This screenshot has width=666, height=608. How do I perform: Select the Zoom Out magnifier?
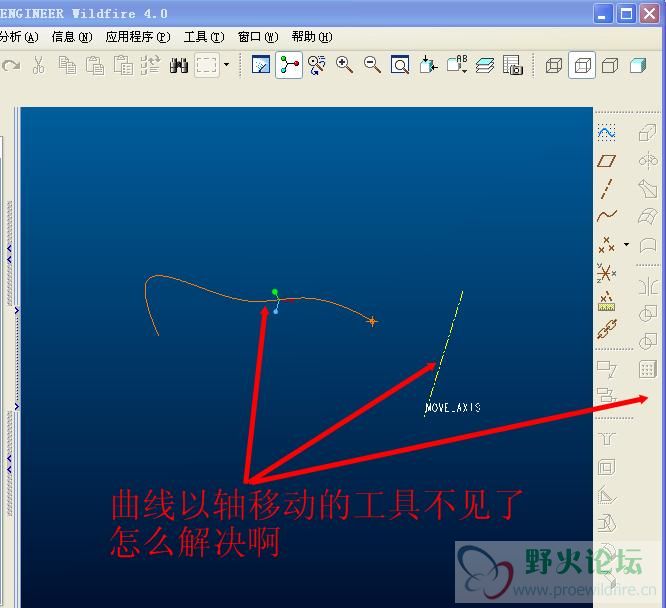coord(373,65)
